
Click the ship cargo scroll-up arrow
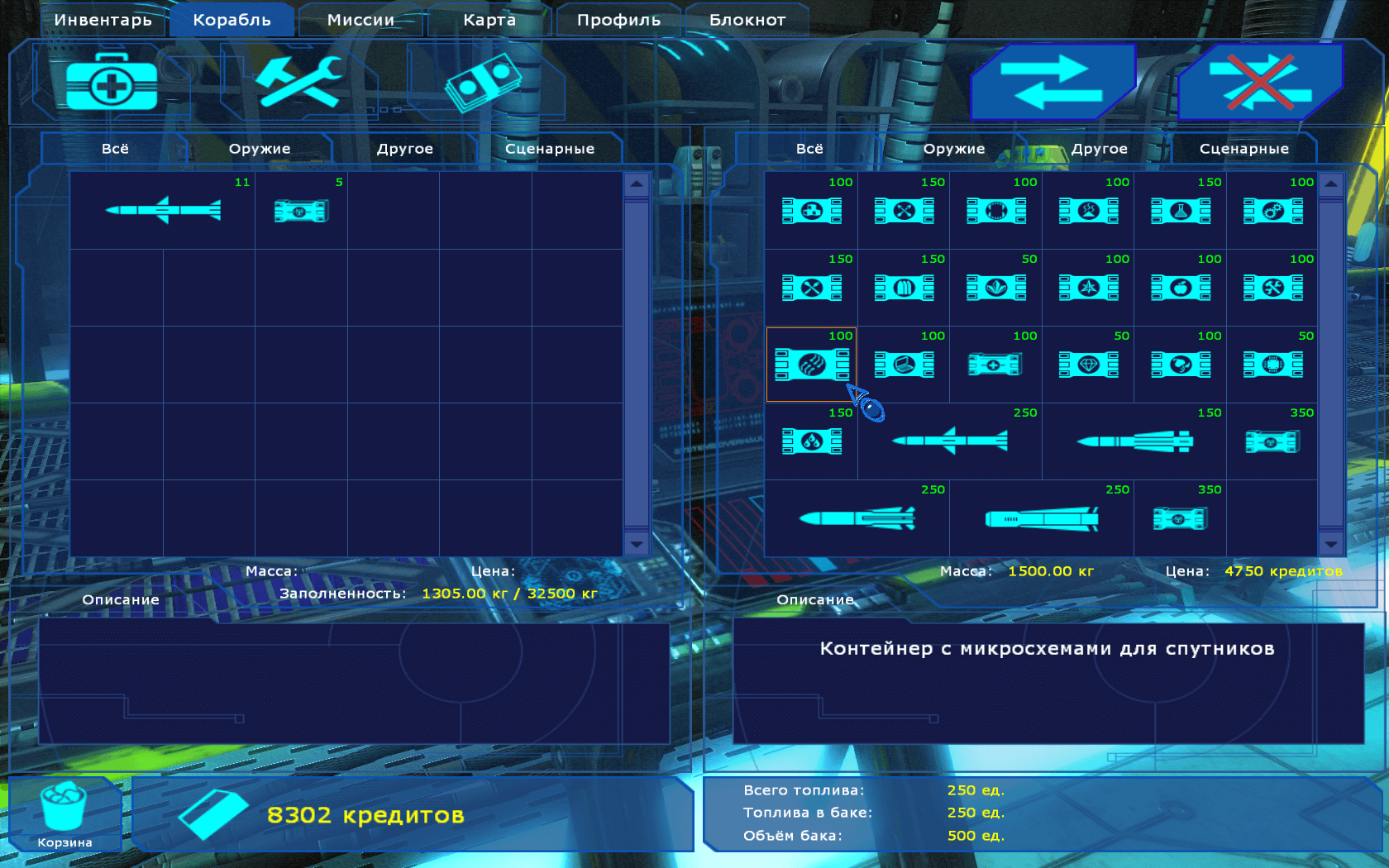(636, 184)
